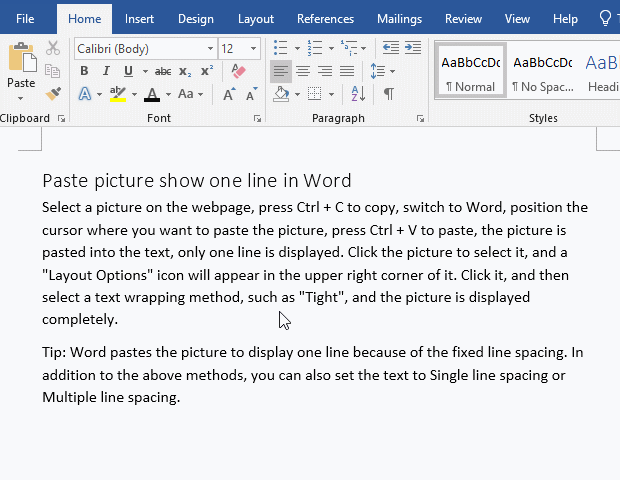Click Line and Paragraph Spacing icon
620x480 pixels.
tap(378, 71)
